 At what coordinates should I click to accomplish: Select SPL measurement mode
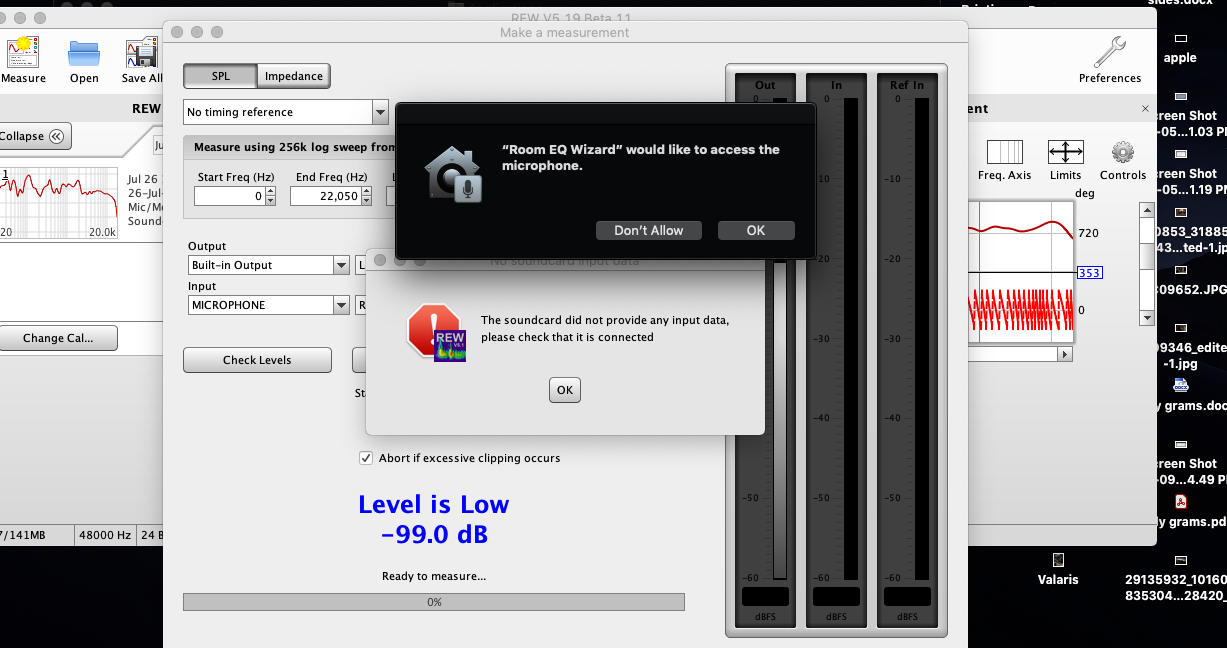click(x=220, y=76)
